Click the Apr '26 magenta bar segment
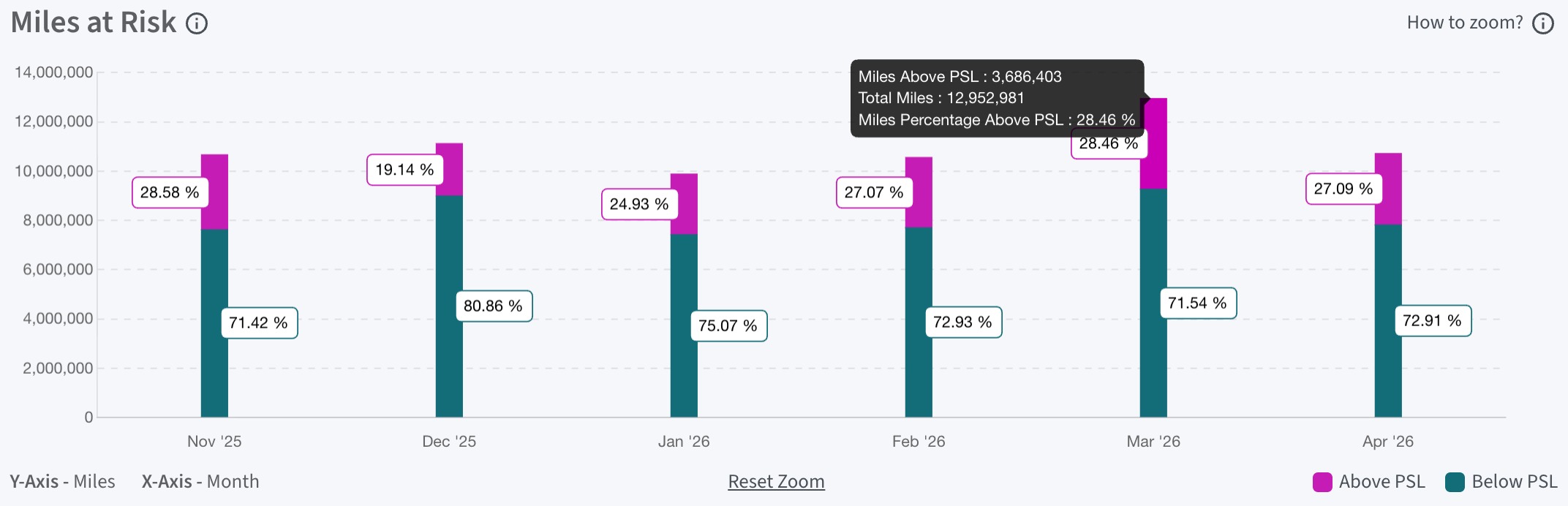Screen dimensions: 1568x506 (x=1388, y=189)
